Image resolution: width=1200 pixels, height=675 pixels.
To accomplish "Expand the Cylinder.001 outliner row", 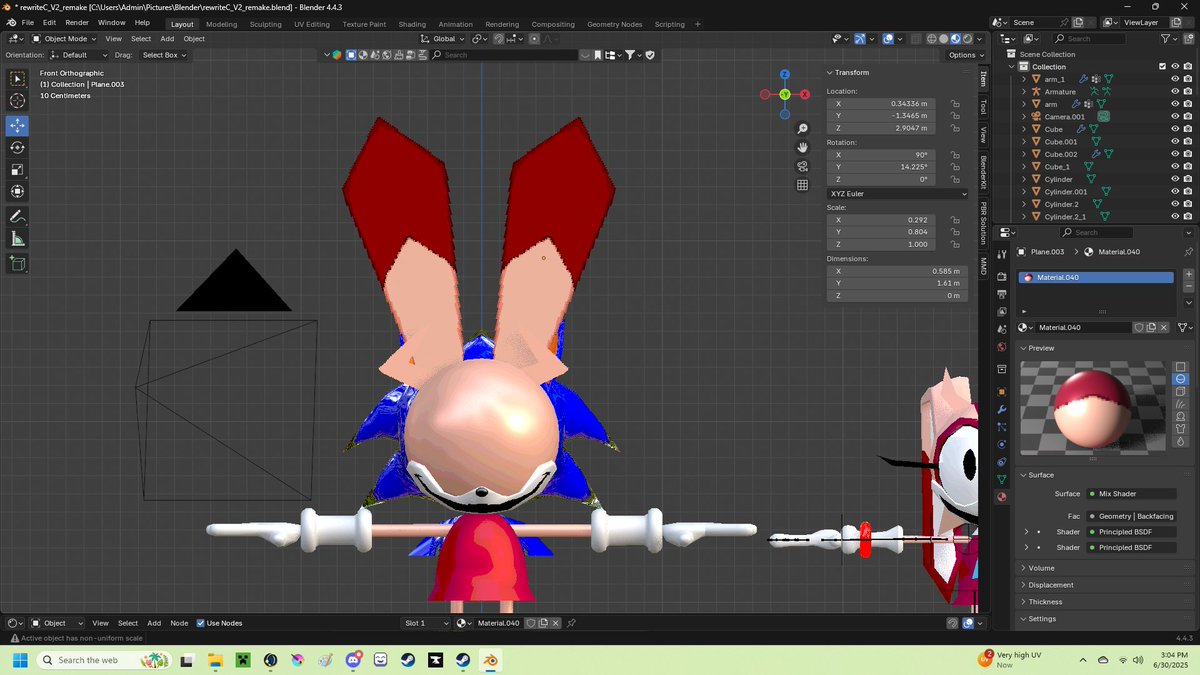I will (1024, 191).
